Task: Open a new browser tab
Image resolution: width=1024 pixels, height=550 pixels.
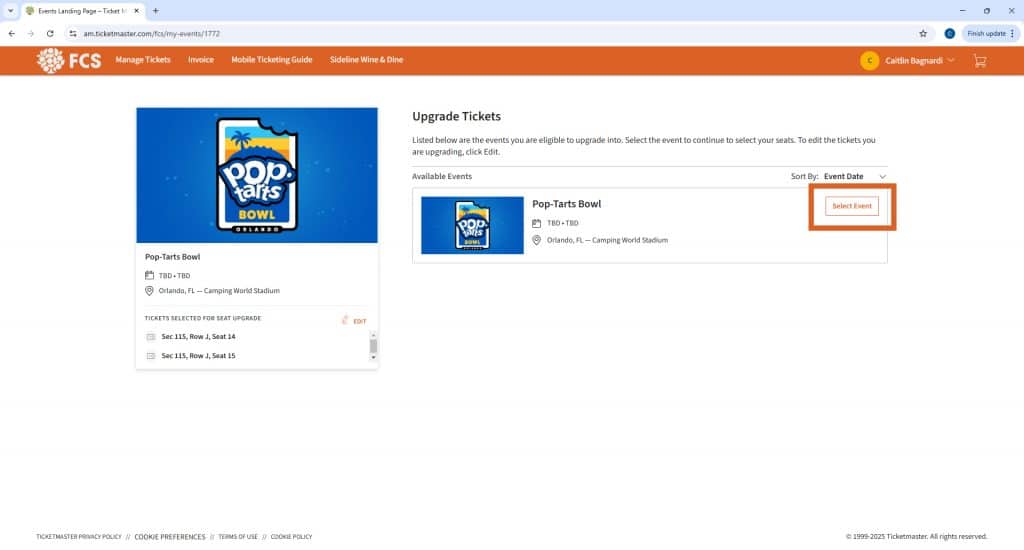Action: pos(155,10)
